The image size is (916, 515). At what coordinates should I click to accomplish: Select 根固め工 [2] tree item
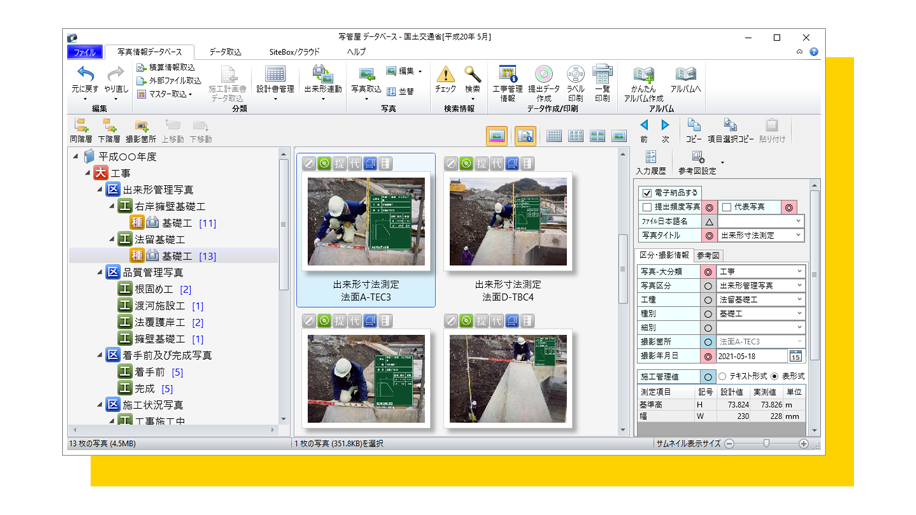pos(155,289)
